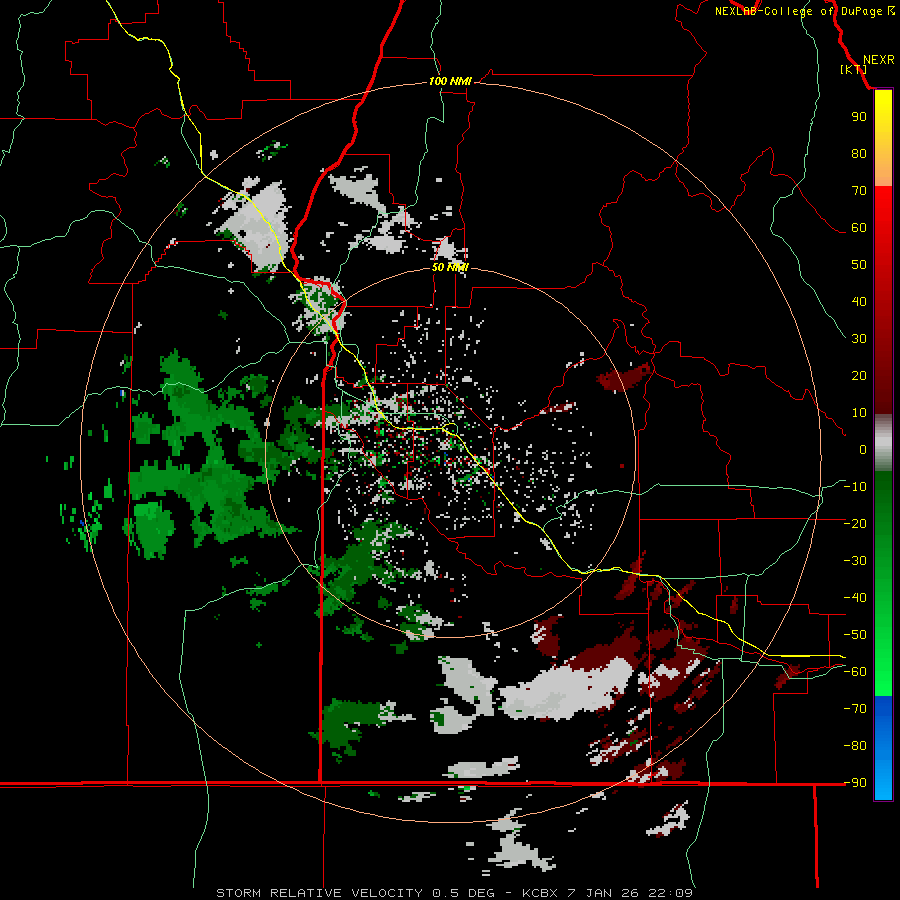
Task: Click the -90 value on the velocity scale
Action: tap(855, 783)
